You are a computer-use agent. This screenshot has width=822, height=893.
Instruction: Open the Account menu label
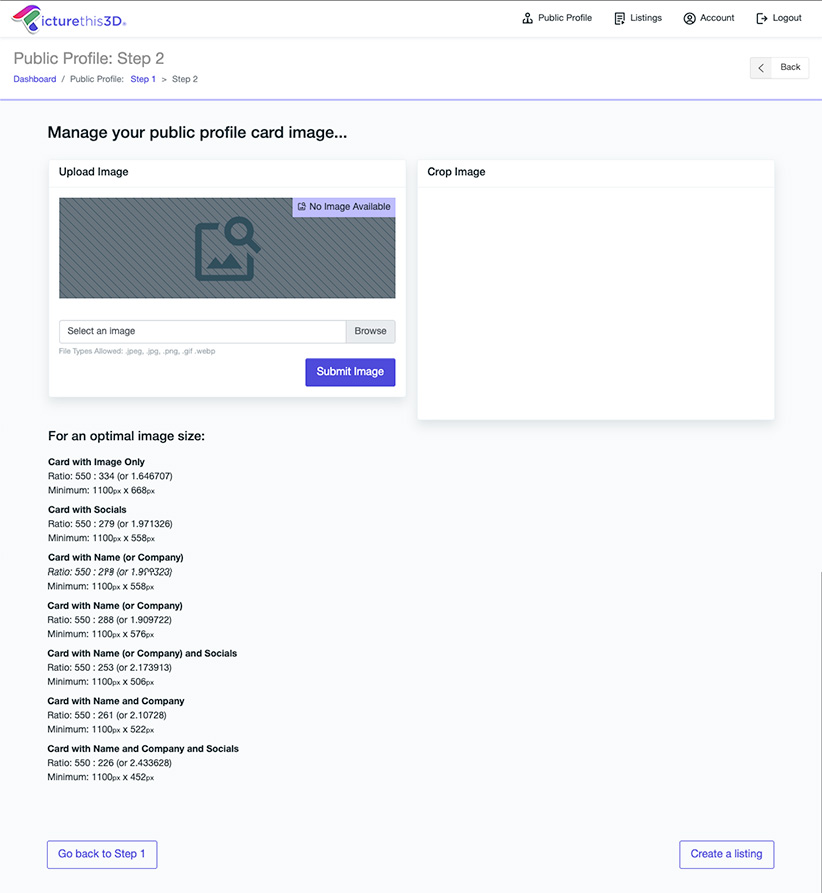tap(717, 18)
